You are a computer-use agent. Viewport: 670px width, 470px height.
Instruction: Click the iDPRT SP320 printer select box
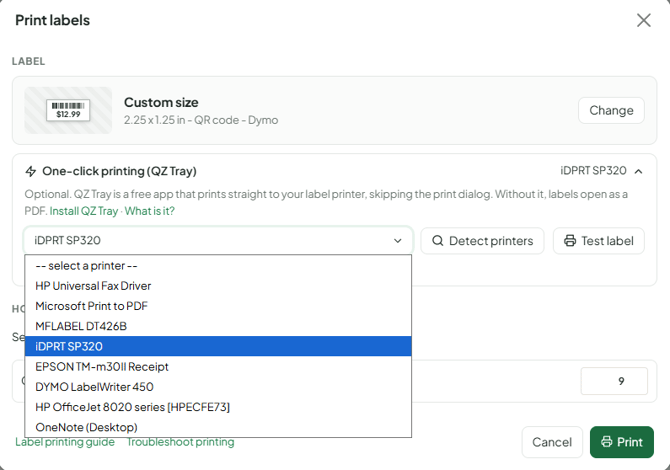pyautogui.click(x=218, y=241)
